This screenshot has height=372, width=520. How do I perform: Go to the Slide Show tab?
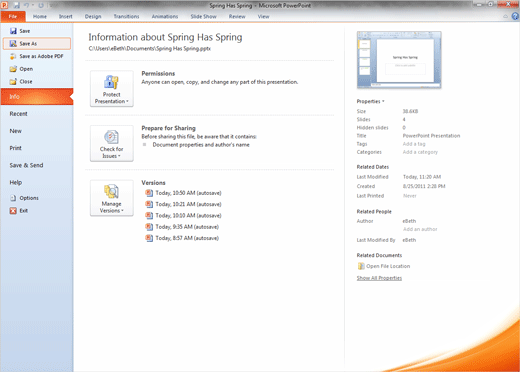tap(203, 16)
